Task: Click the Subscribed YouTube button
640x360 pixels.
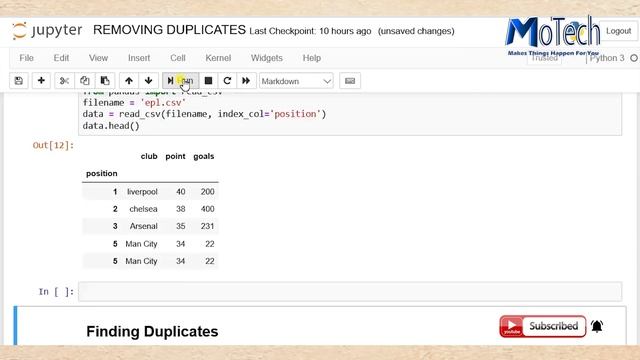Action: point(543,326)
